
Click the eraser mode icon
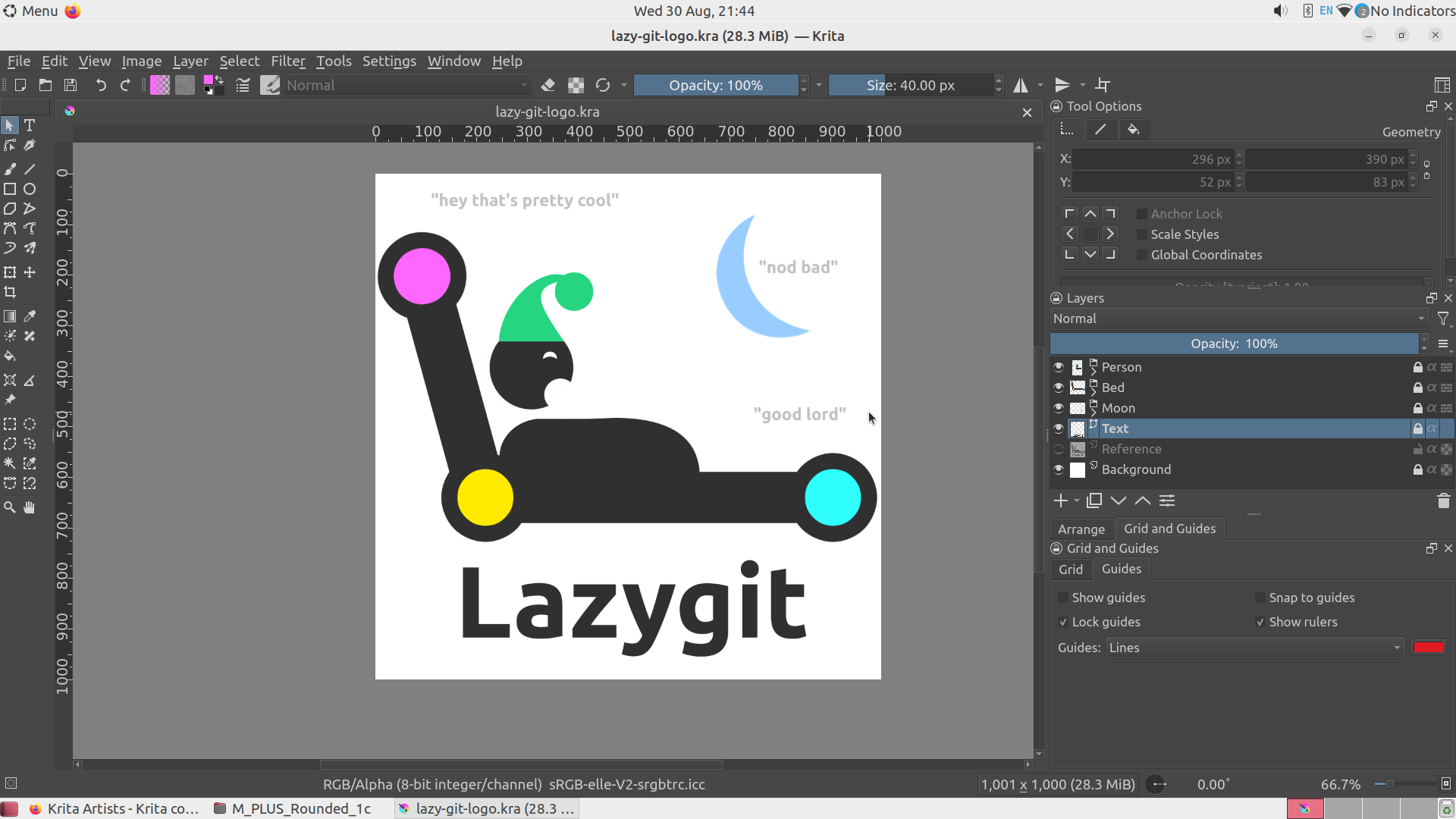click(548, 85)
